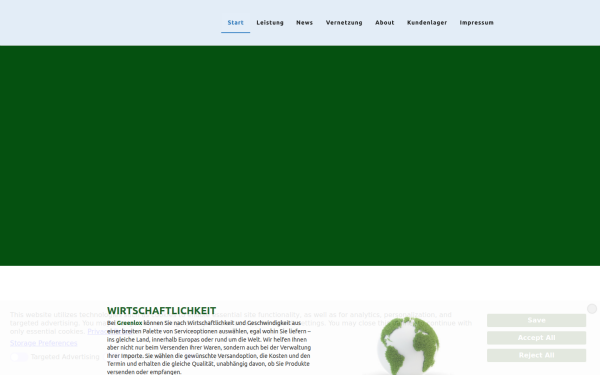Accept All cookies
The image size is (600, 375).
[536, 338]
